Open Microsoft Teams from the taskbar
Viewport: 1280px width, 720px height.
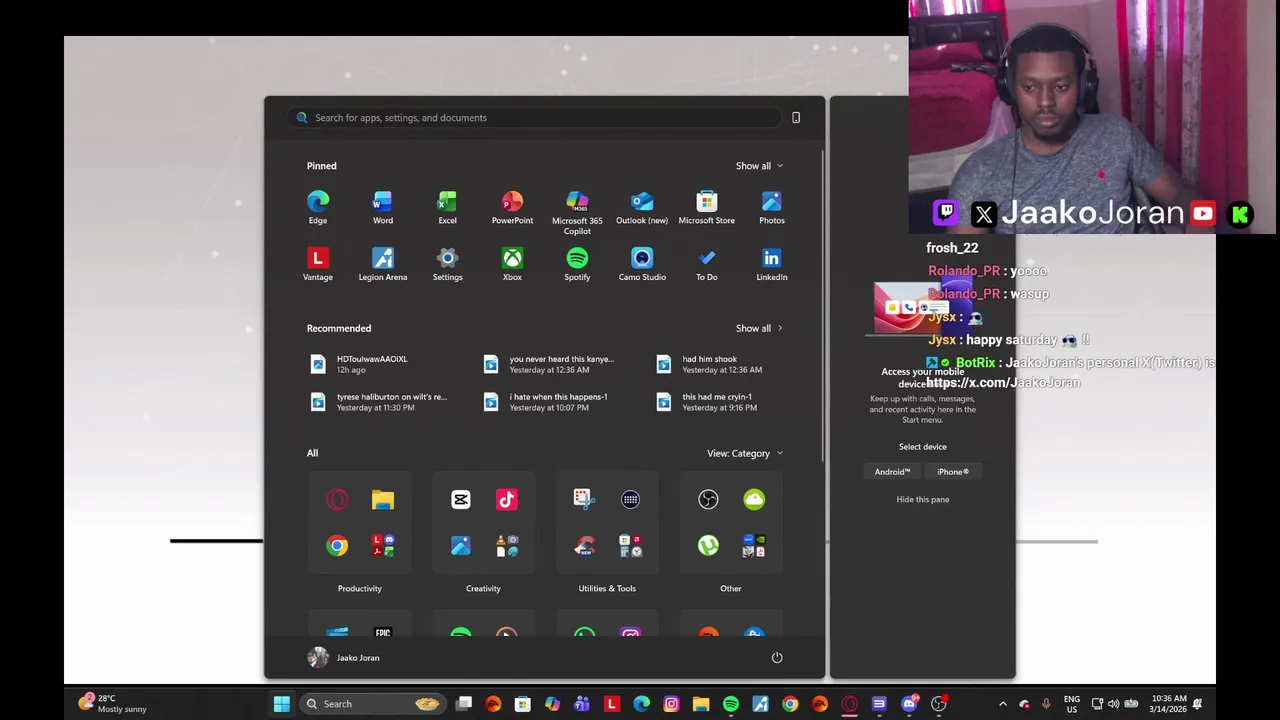tap(582, 704)
